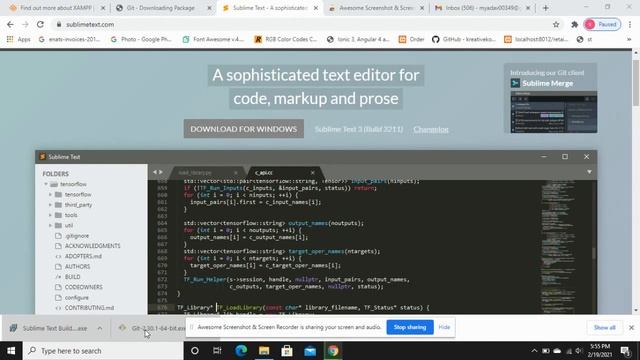
Task: Click the editor tab navigation arrows
Action: tap(158, 172)
